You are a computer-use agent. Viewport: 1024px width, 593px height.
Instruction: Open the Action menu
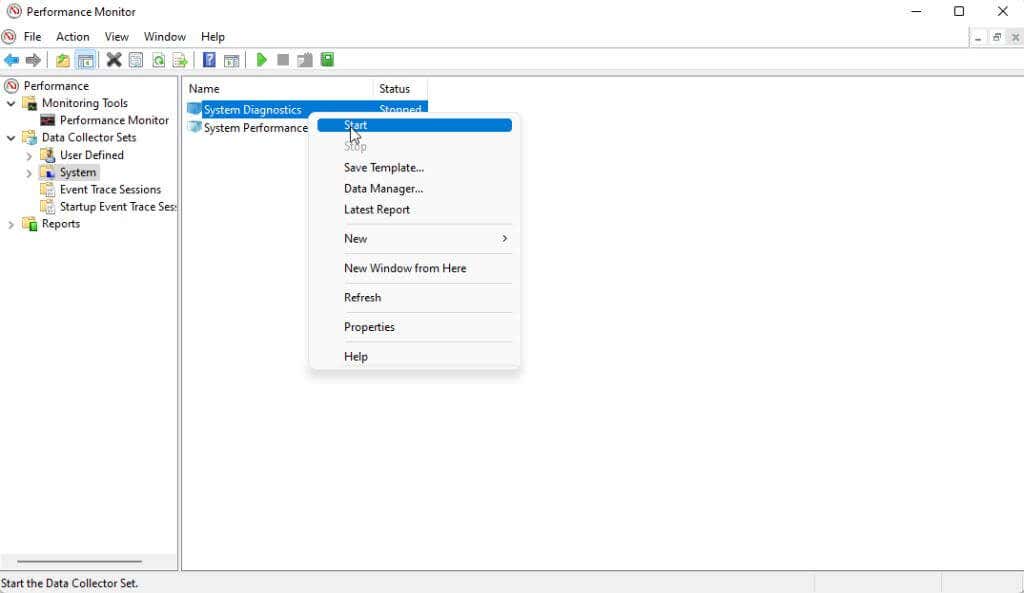pos(72,37)
